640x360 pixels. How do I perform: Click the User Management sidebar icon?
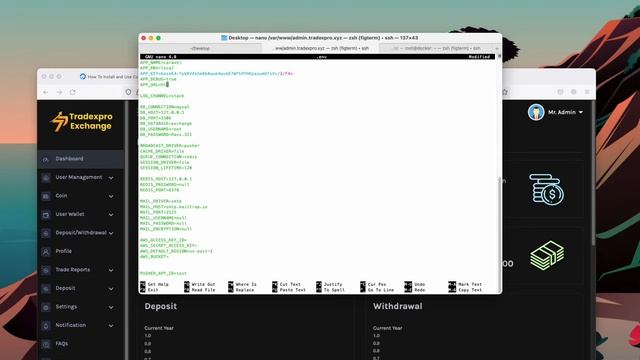click(46, 178)
